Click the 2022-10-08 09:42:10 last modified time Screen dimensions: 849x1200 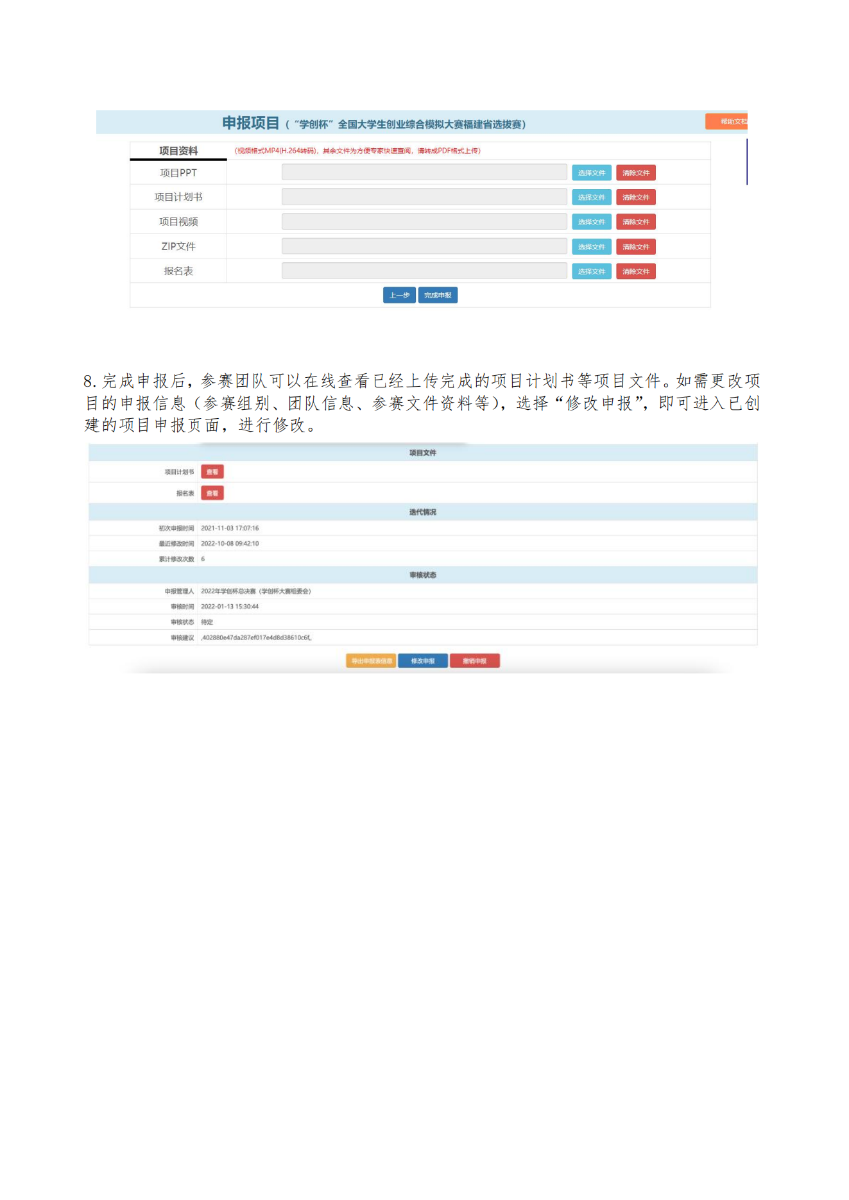(230, 543)
